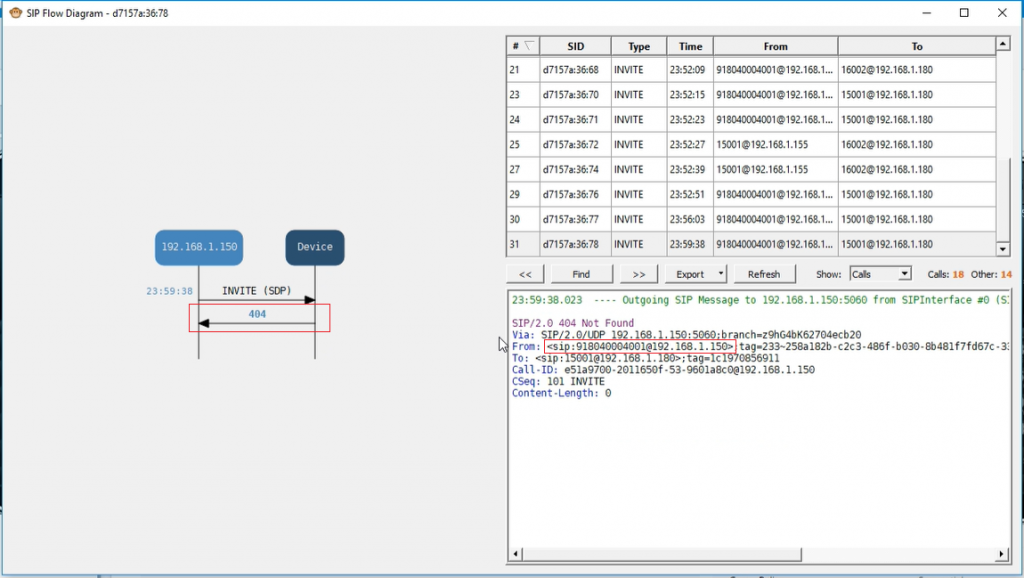Click the From column header
Screen dimensions: 1024x578
776,45
